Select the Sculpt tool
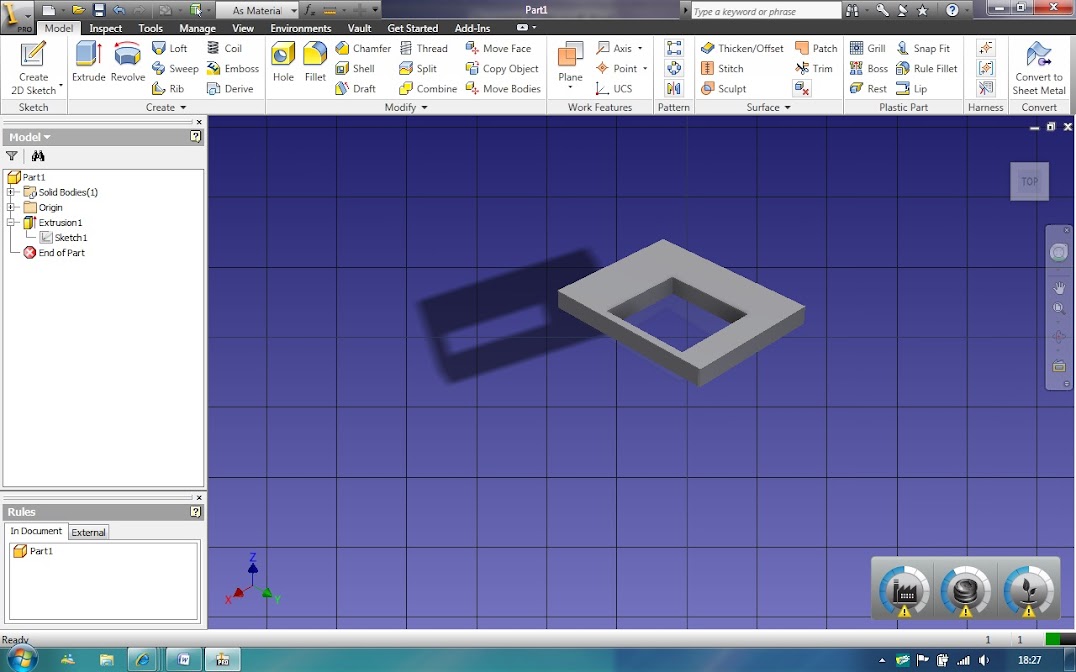Screen dimensions: 1076x672 click(x=723, y=89)
